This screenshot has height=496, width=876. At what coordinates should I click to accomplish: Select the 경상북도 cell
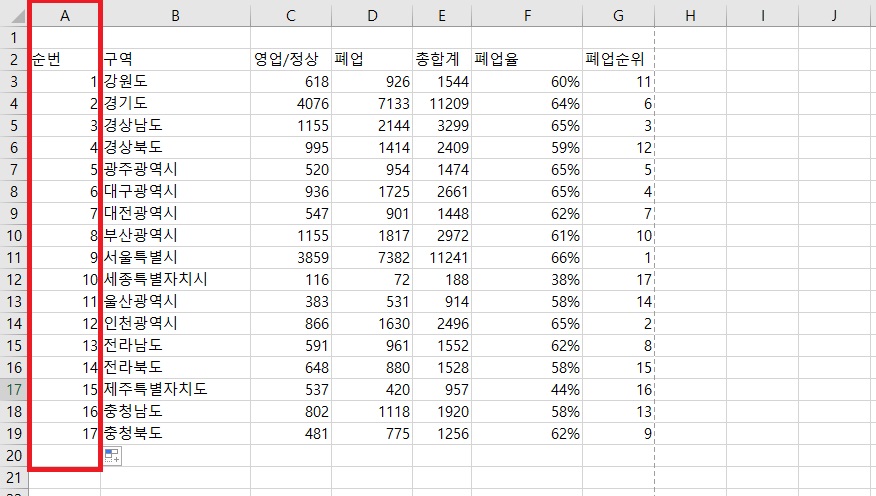[175, 148]
